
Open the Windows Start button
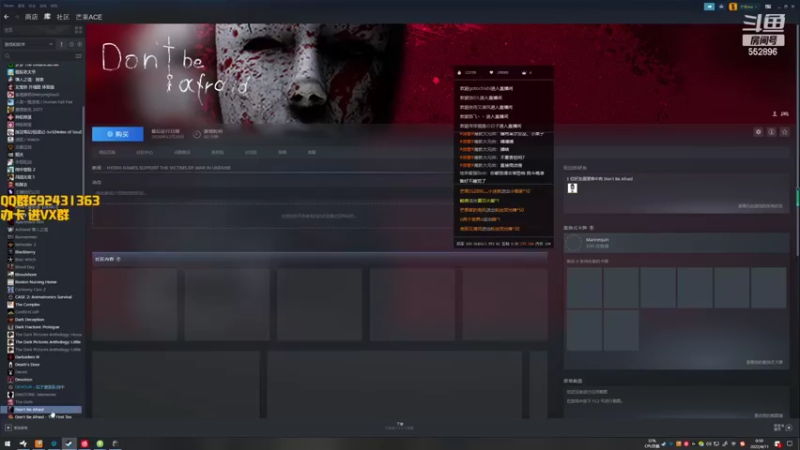7,444
